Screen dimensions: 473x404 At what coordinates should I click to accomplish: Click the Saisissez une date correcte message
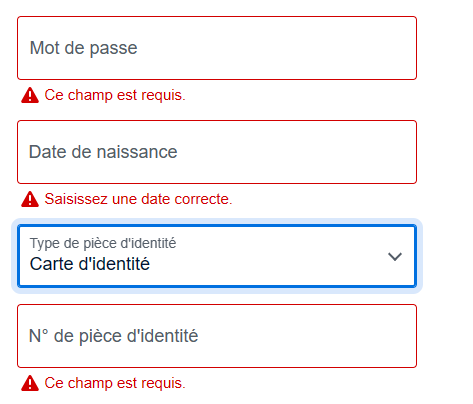point(138,199)
